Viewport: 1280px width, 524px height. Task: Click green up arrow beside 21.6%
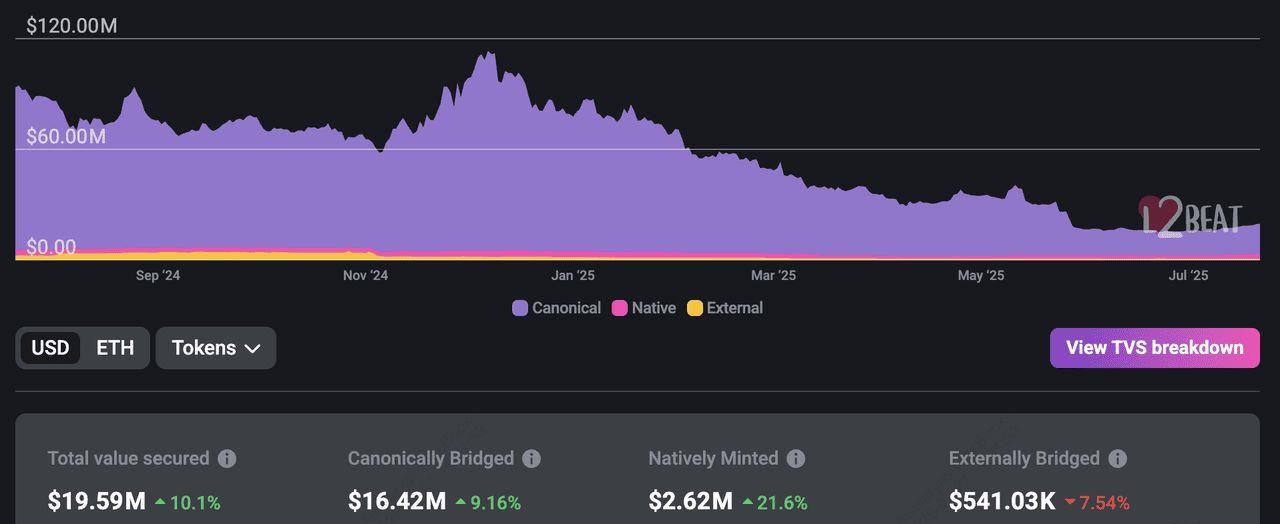(749, 502)
